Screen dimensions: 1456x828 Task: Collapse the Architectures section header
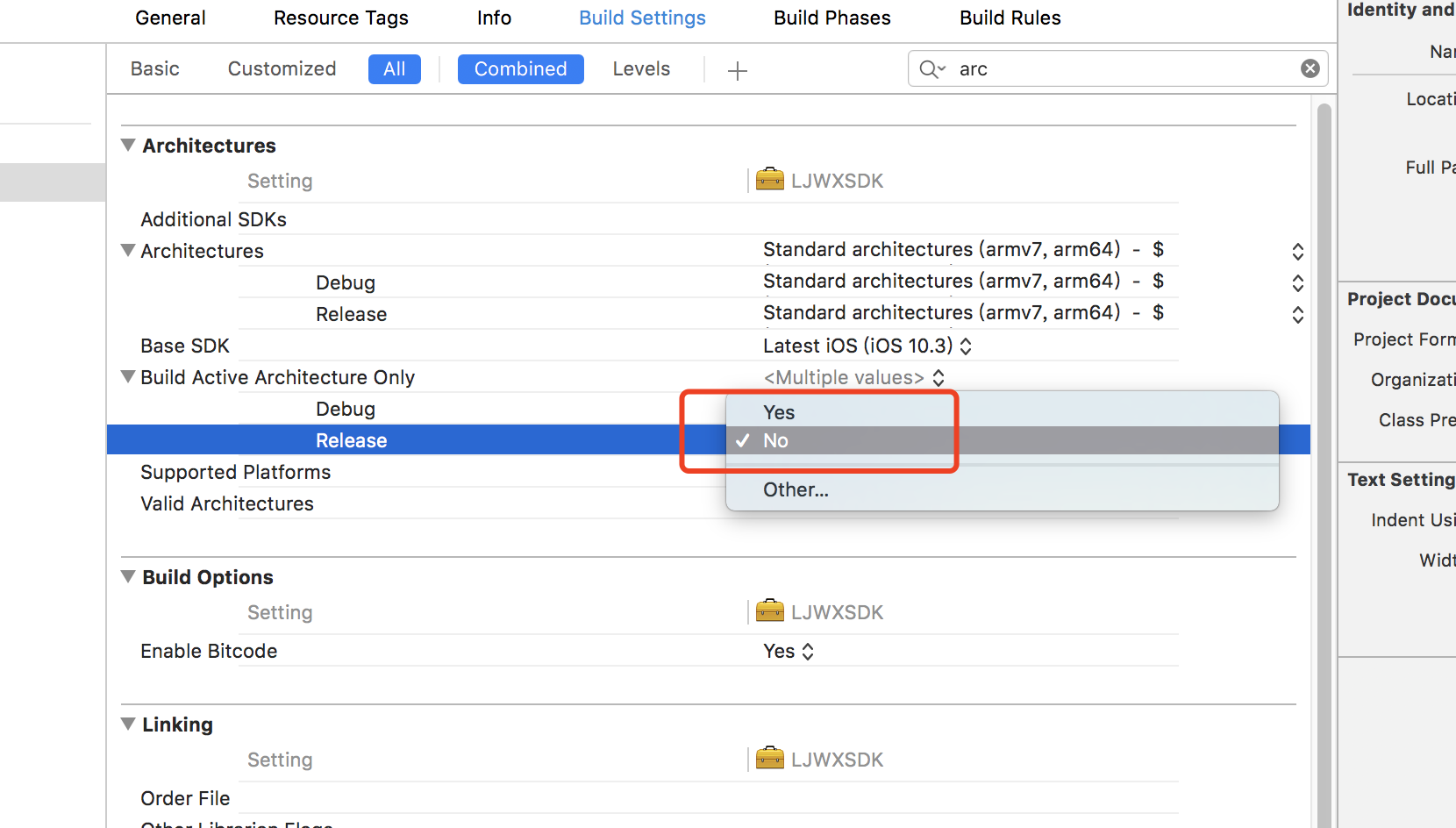click(128, 146)
